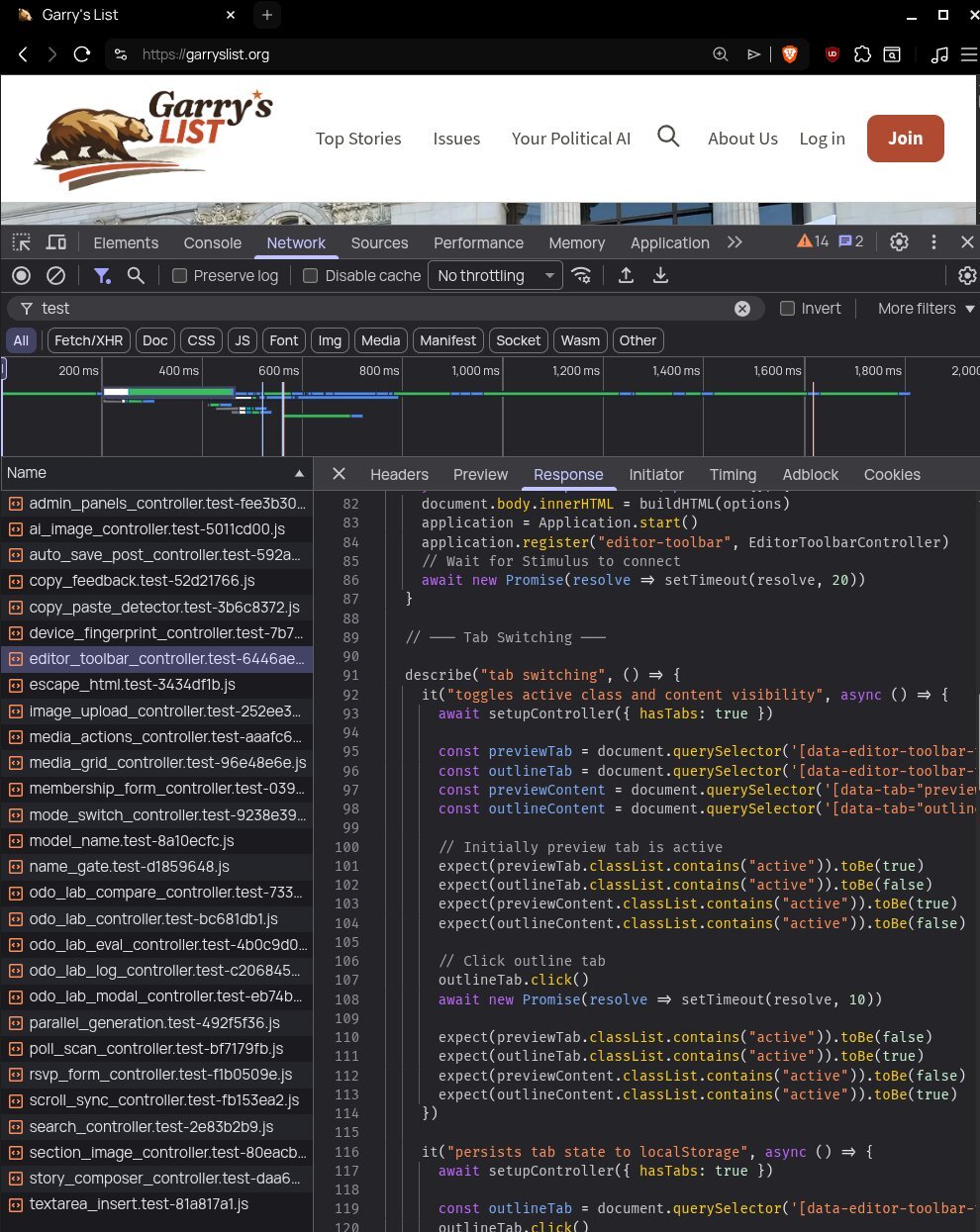Click the Join button on Garry's List
This screenshot has height=1232, width=980.
905,139
